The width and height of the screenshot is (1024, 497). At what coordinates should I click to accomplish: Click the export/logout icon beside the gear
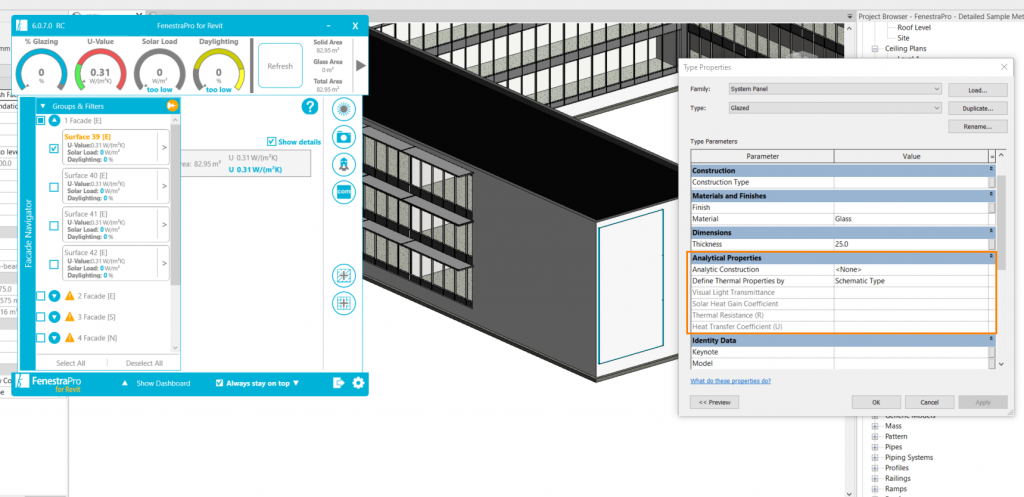point(338,383)
